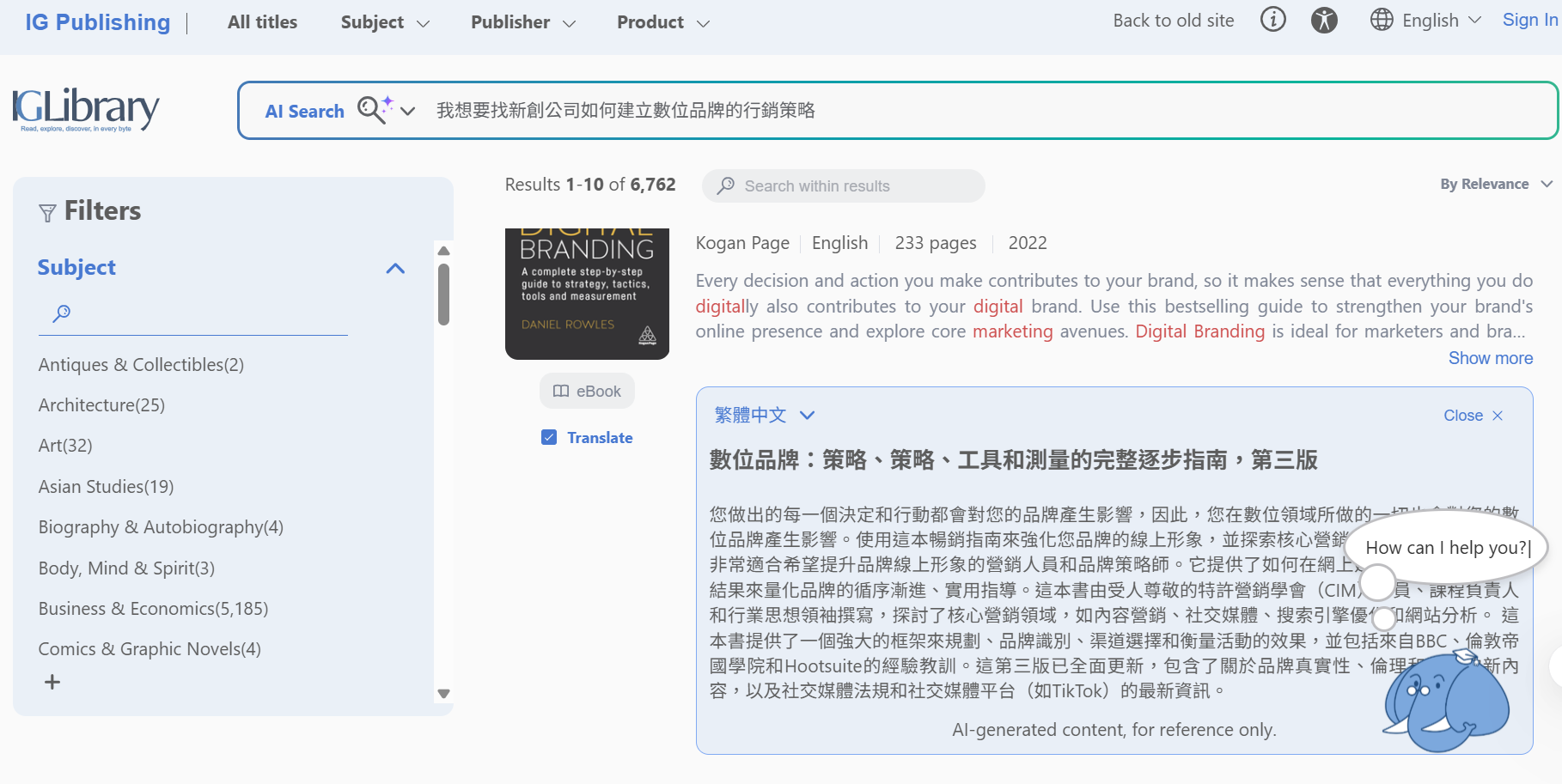Click Sign In link
This screenshot has height=784, width=1562.
1530,20
